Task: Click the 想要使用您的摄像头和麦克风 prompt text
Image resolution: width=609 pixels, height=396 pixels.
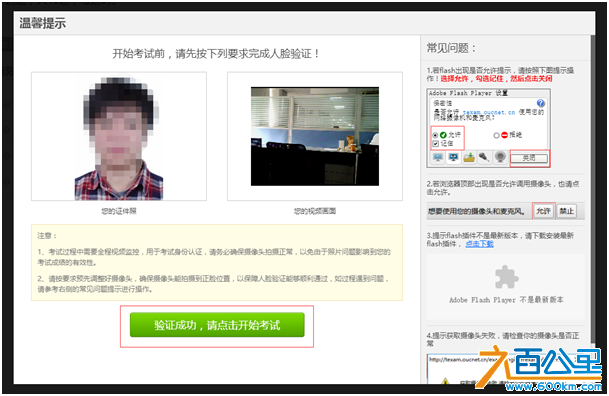Action: click(x=477, y=212)
